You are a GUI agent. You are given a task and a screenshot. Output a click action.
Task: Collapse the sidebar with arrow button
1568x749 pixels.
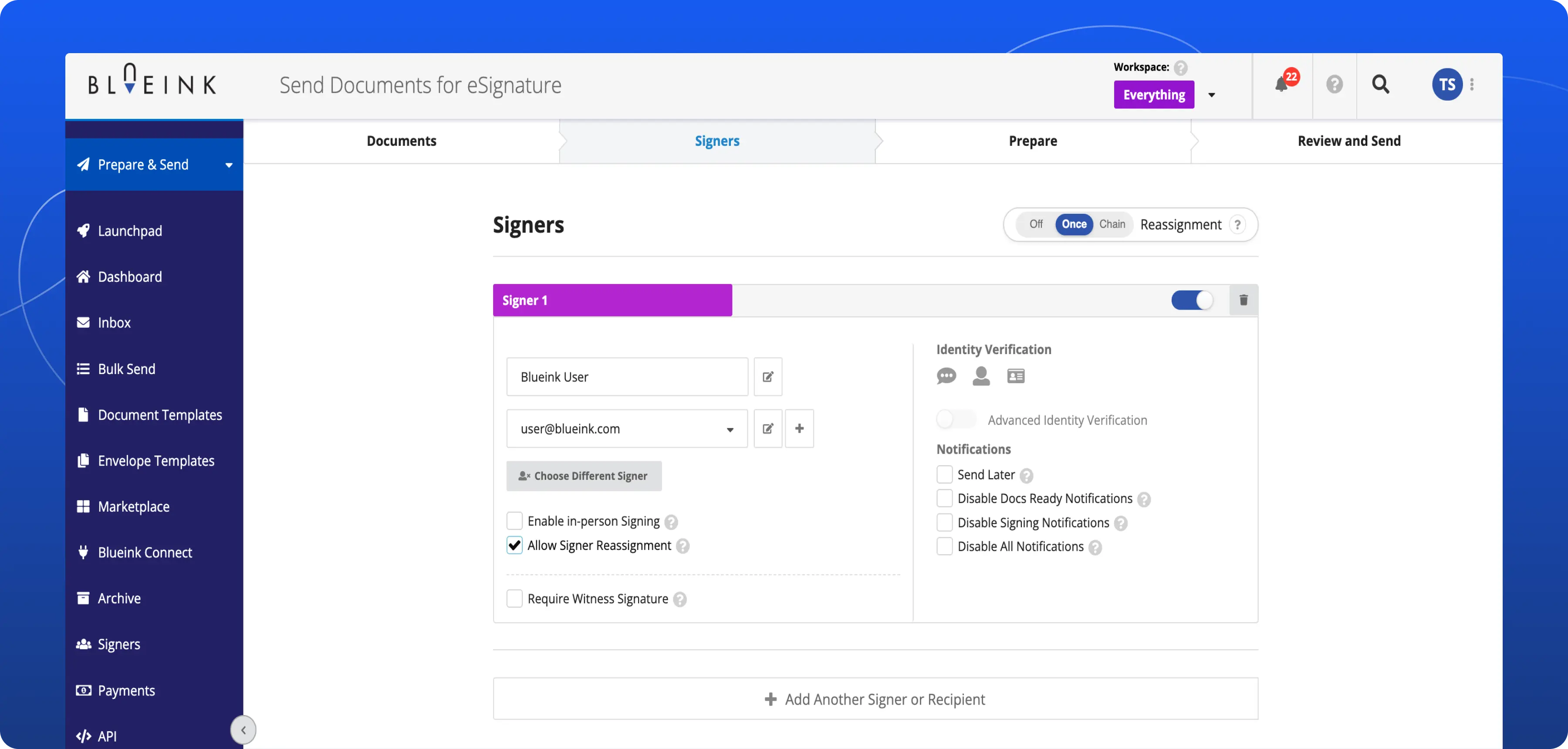pyautogui.click(x=243, y=729)
